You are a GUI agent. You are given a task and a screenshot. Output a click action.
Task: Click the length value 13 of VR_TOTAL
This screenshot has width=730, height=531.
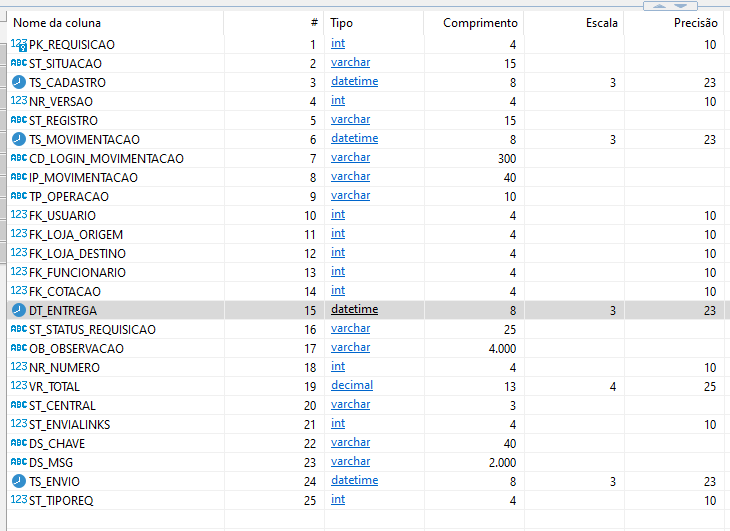510,387
